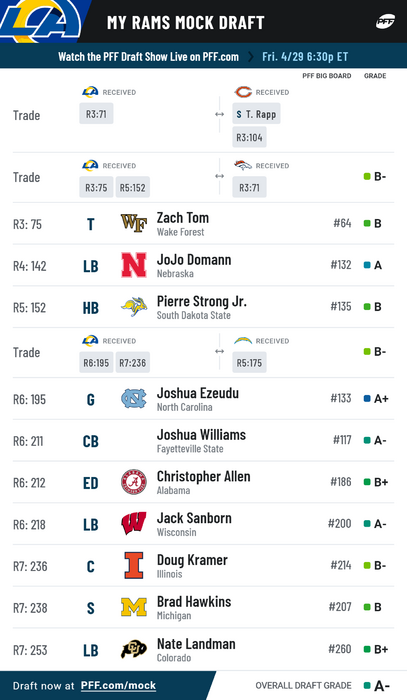Click the Fri. 4/29 6:30p ET banner text
This screenshot has height=700, width=407.
(305, 57)
